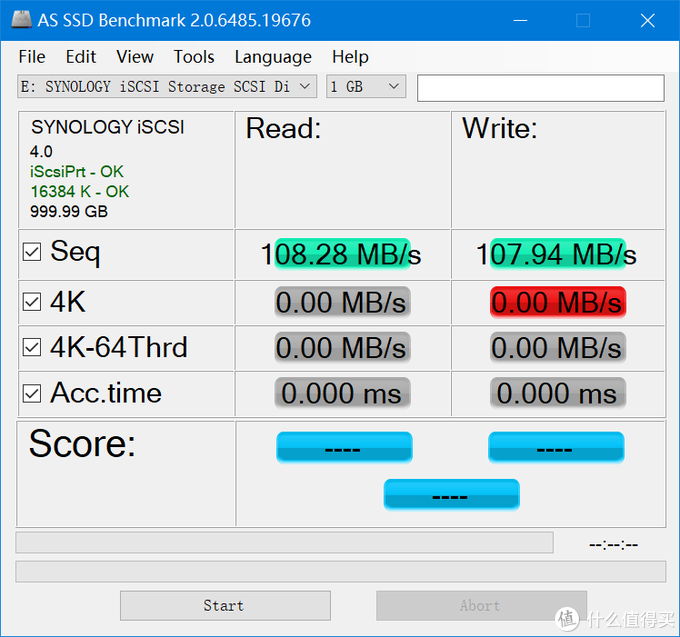The height and width of the screenshot is (637, 680).
Task: Open the Edit menu
Action: pyautogui.click(x=81, y=57)
